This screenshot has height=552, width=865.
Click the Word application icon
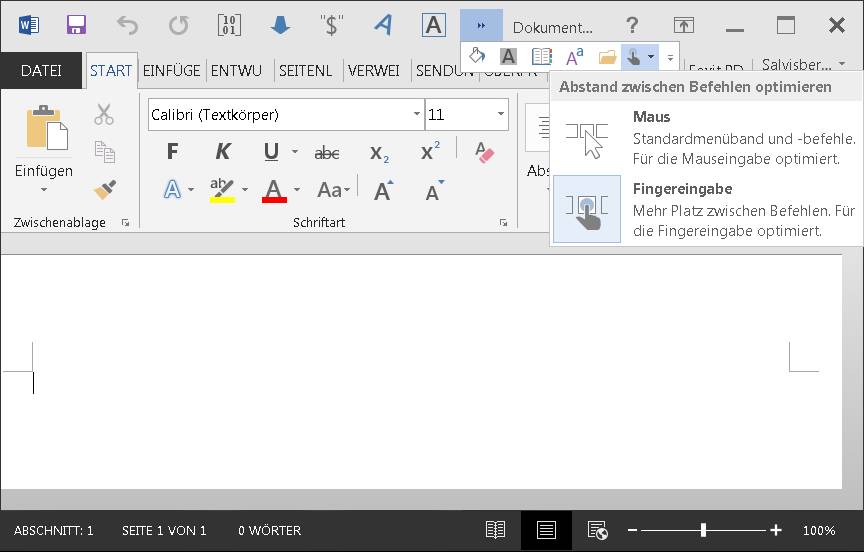[28, 25]
